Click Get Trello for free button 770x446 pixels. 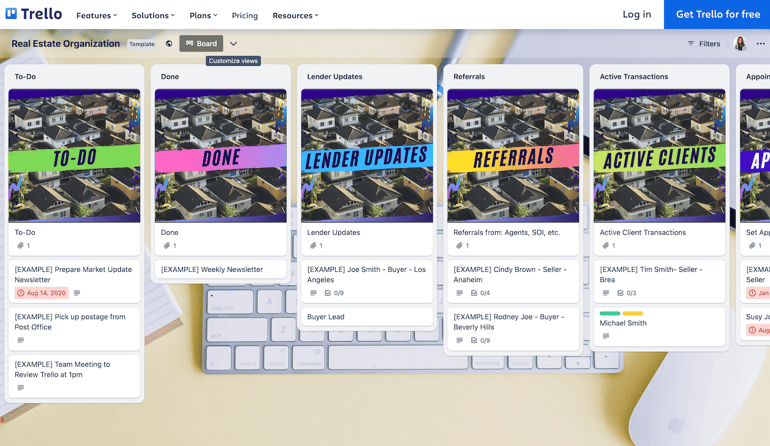tap(717, 14)
